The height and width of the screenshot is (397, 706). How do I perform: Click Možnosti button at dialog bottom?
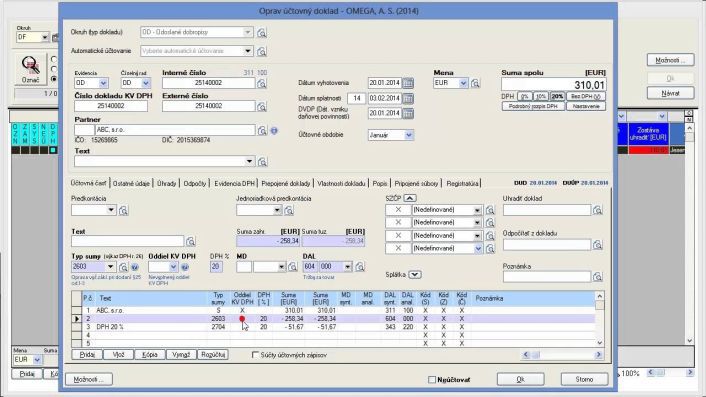89,379
